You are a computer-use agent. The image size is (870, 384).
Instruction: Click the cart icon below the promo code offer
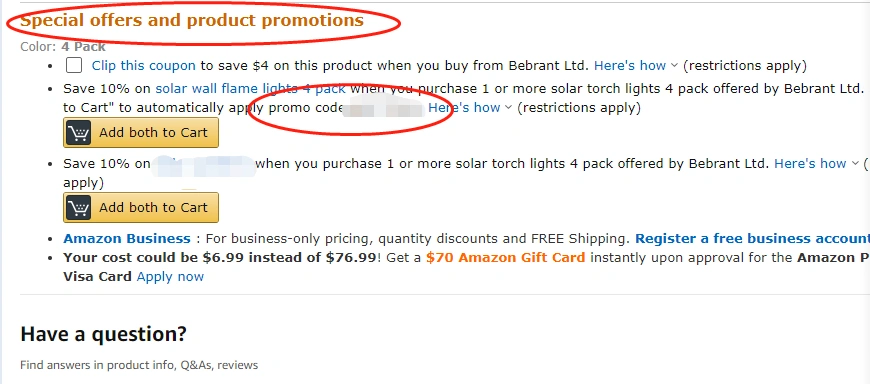click(x=79, y=133)
